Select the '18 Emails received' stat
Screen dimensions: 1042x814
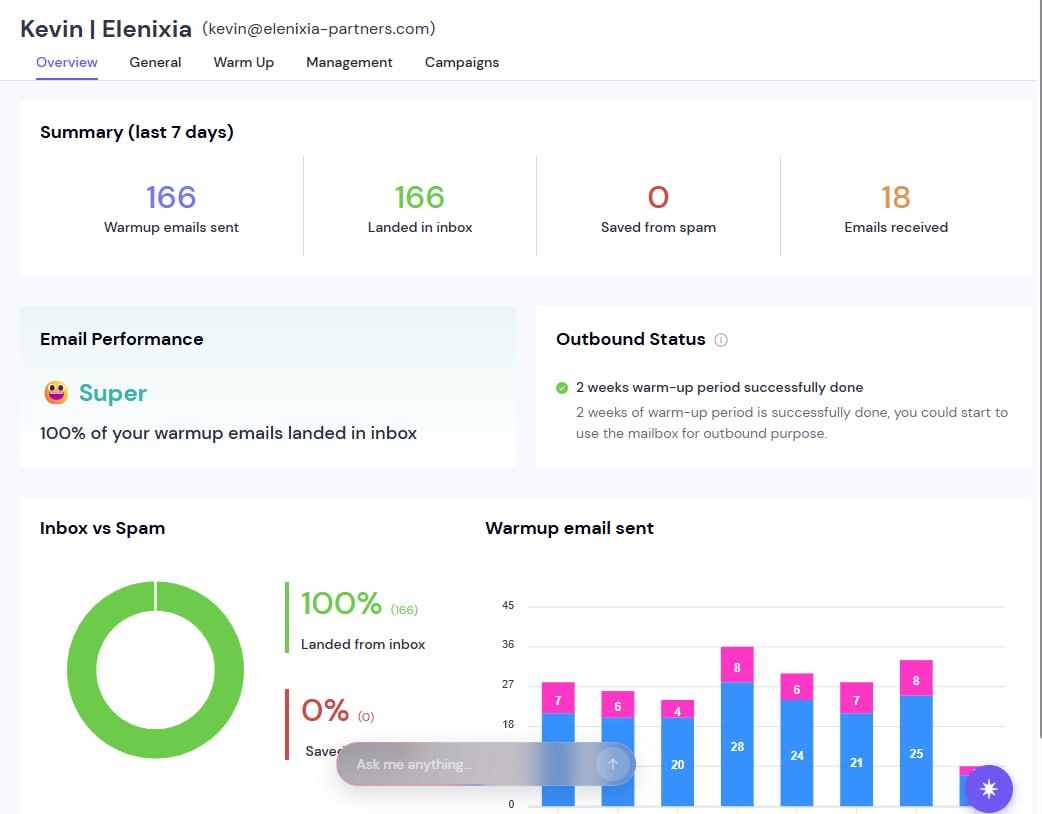pyautogui.click(x=896, y=208)
